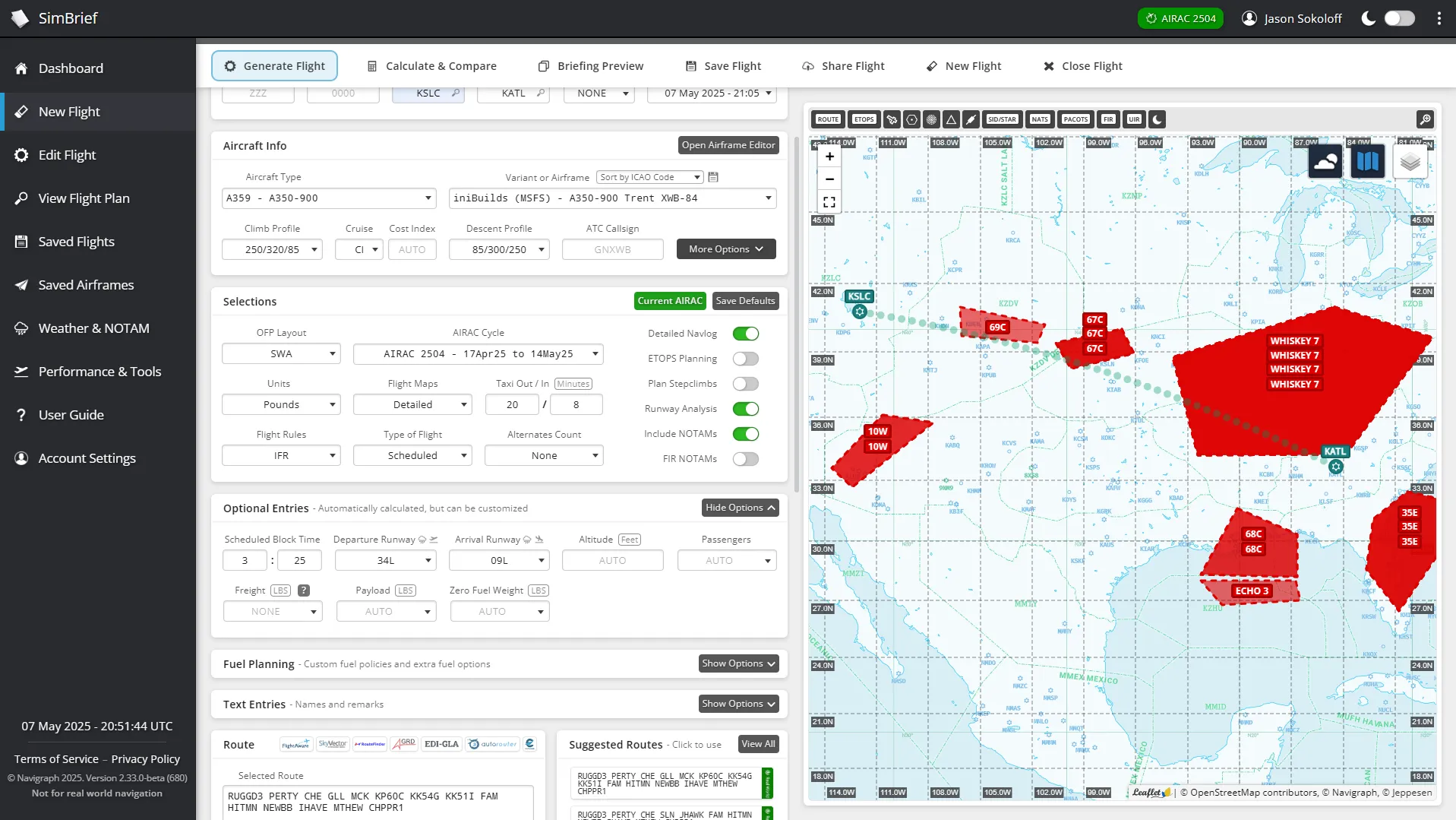Screen dimensions: 1456x820
Task: Click the map layers stack icon
Action: (1410, 162)
